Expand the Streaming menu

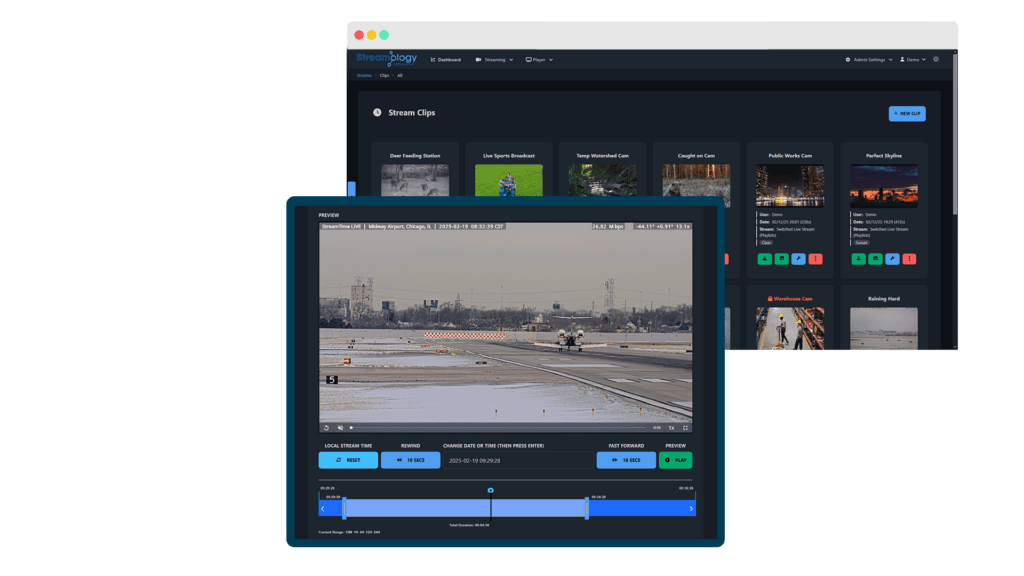pos(494,60)
